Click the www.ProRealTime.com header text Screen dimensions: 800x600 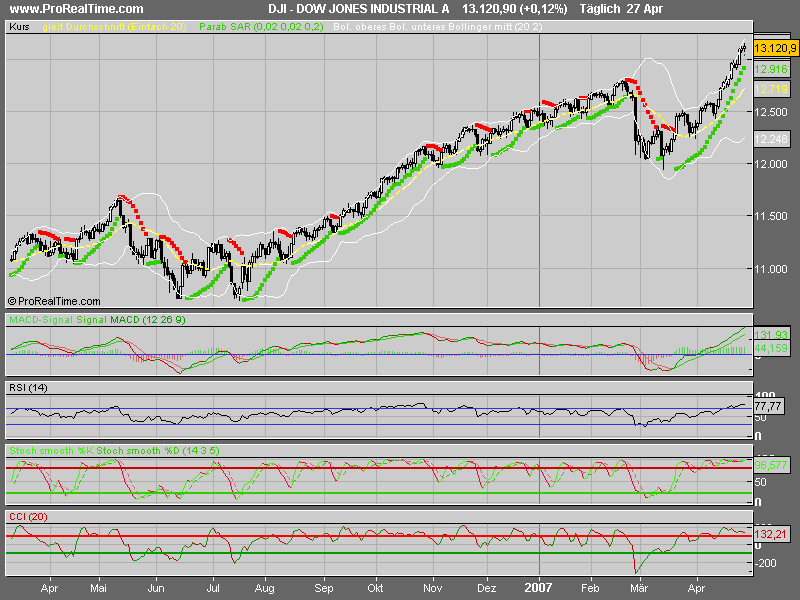tap(77, 9)
